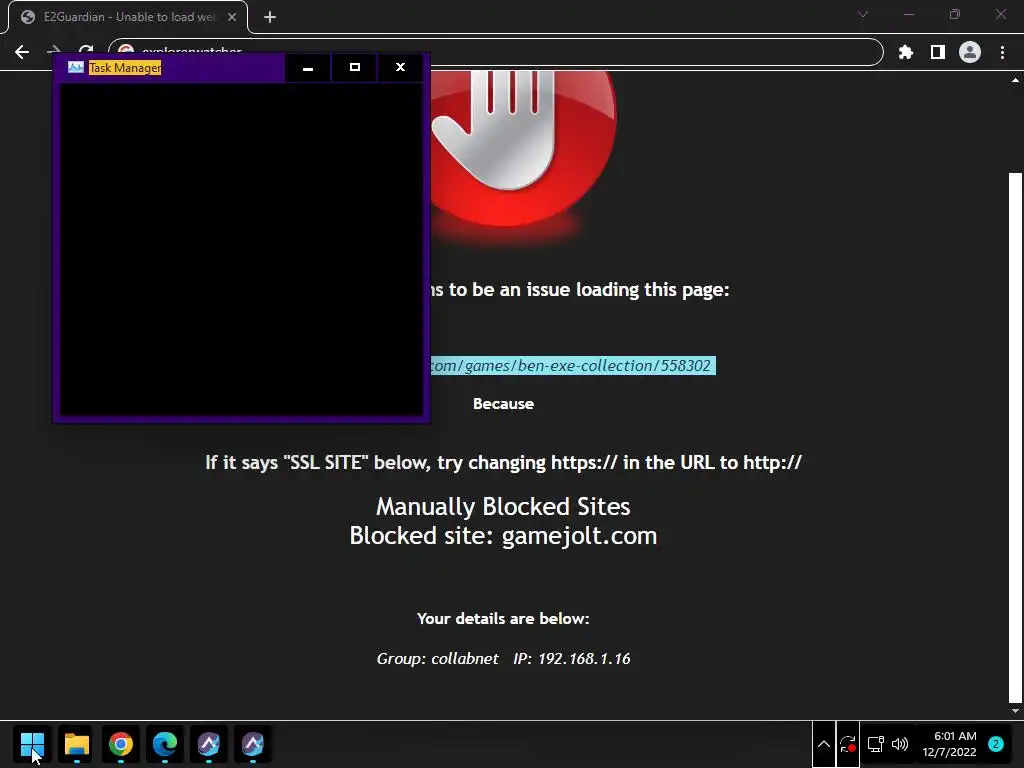Click the 'Because' text

503,404
